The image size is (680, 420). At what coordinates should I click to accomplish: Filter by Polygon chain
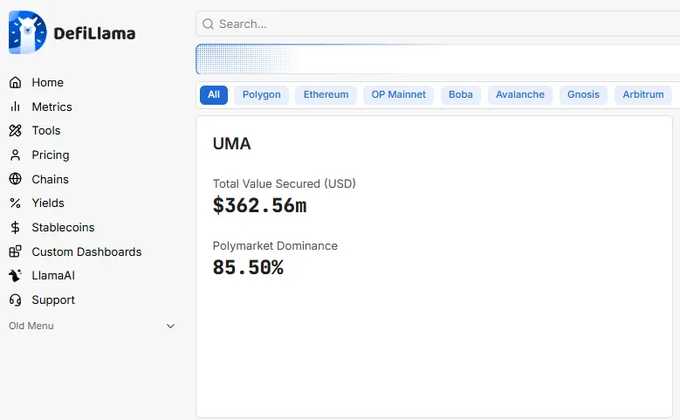pos(262,95)
